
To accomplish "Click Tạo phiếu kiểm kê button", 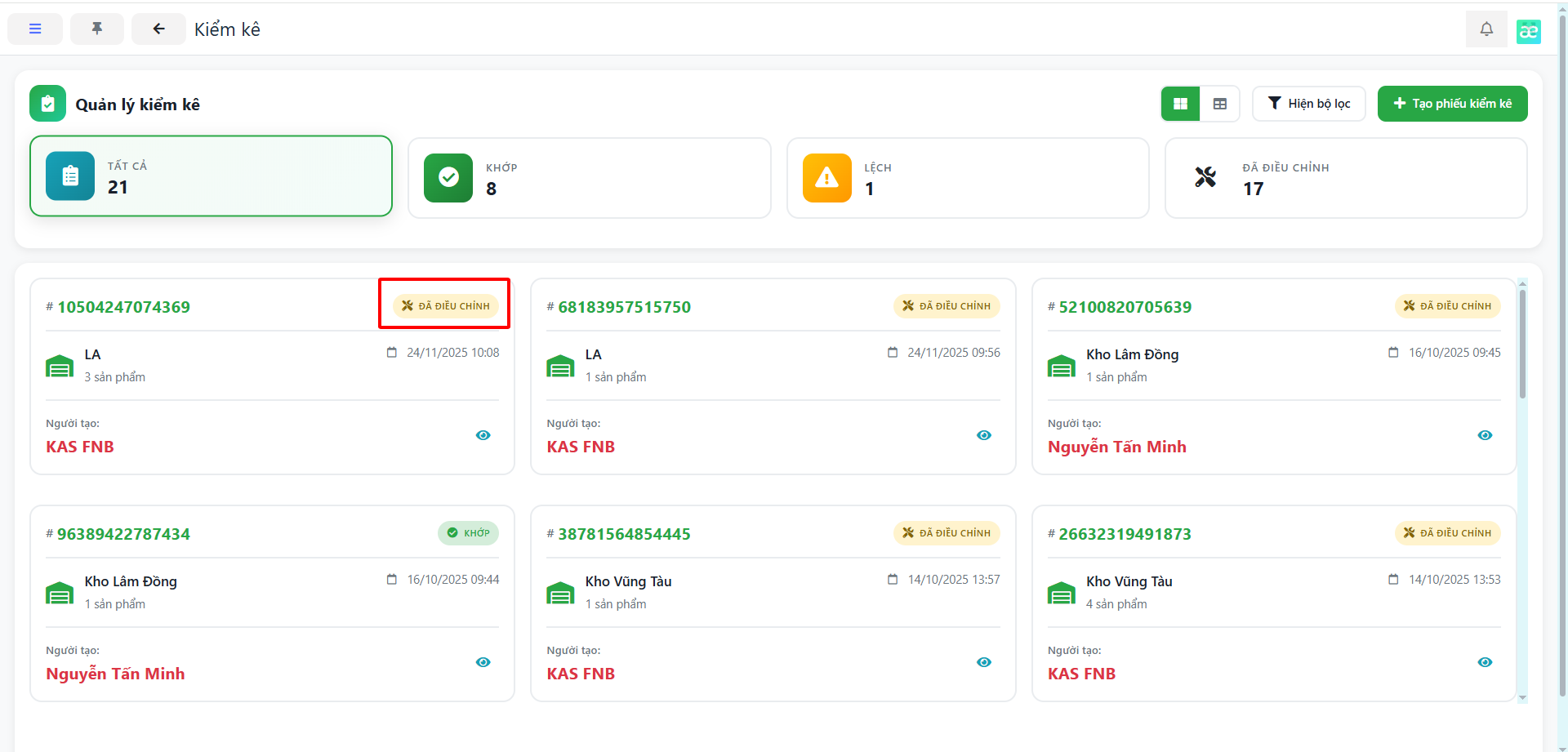I will click(1452, 104).
